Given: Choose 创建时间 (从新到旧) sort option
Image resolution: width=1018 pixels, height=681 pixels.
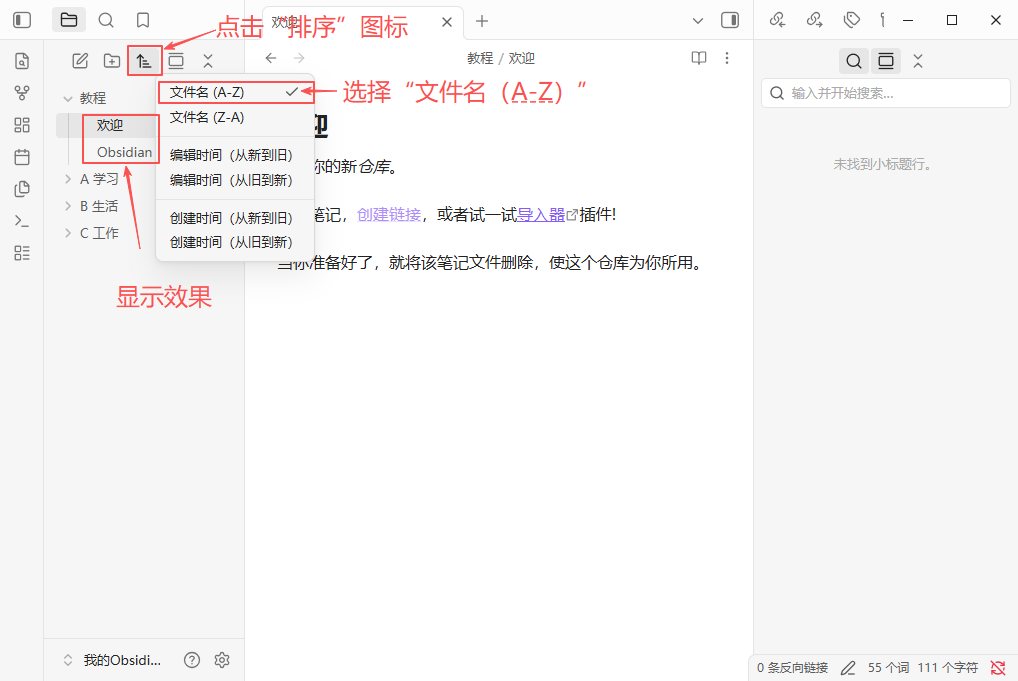Looking at the screenshot, I should coord(234,218).
